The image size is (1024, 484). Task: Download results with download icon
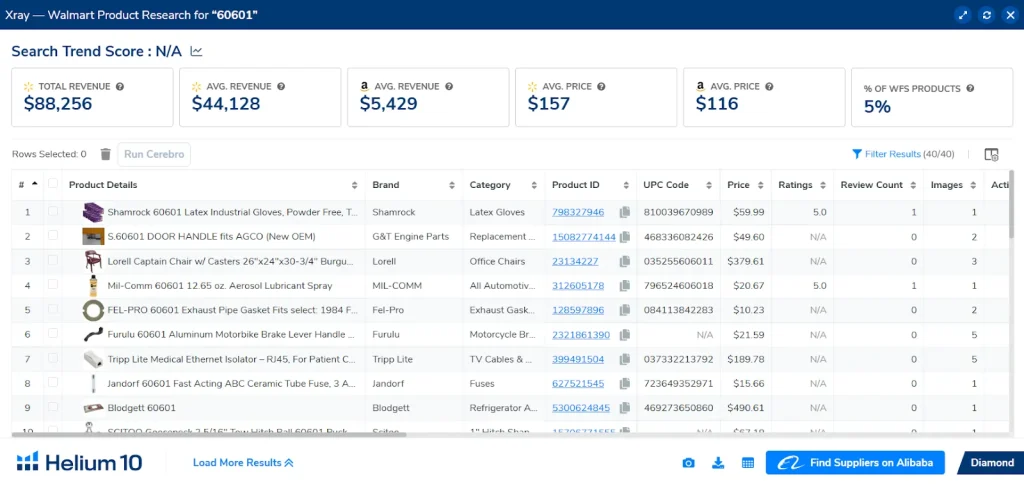718,463
